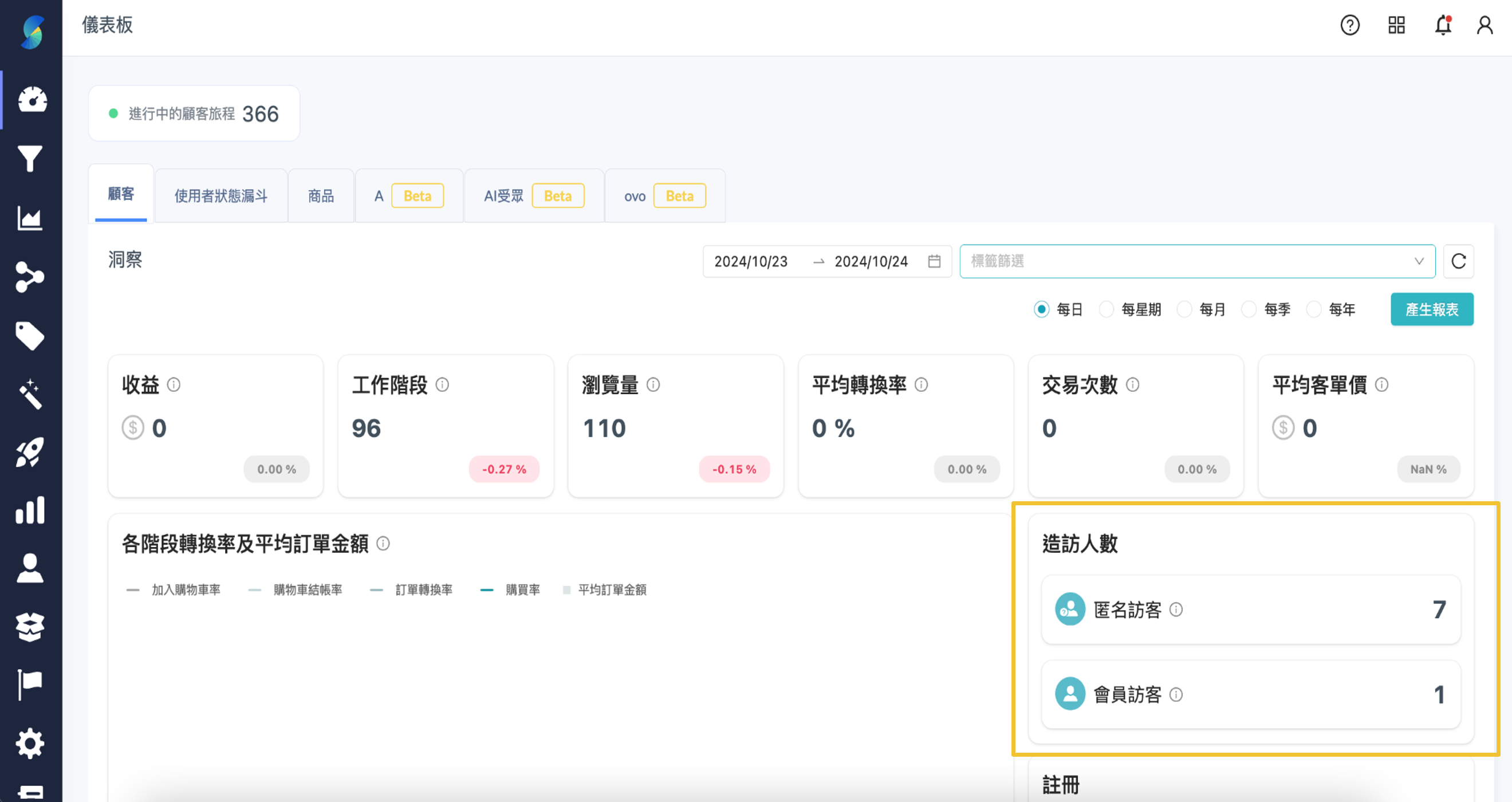Open the 商品 tab

coord(321,195)
